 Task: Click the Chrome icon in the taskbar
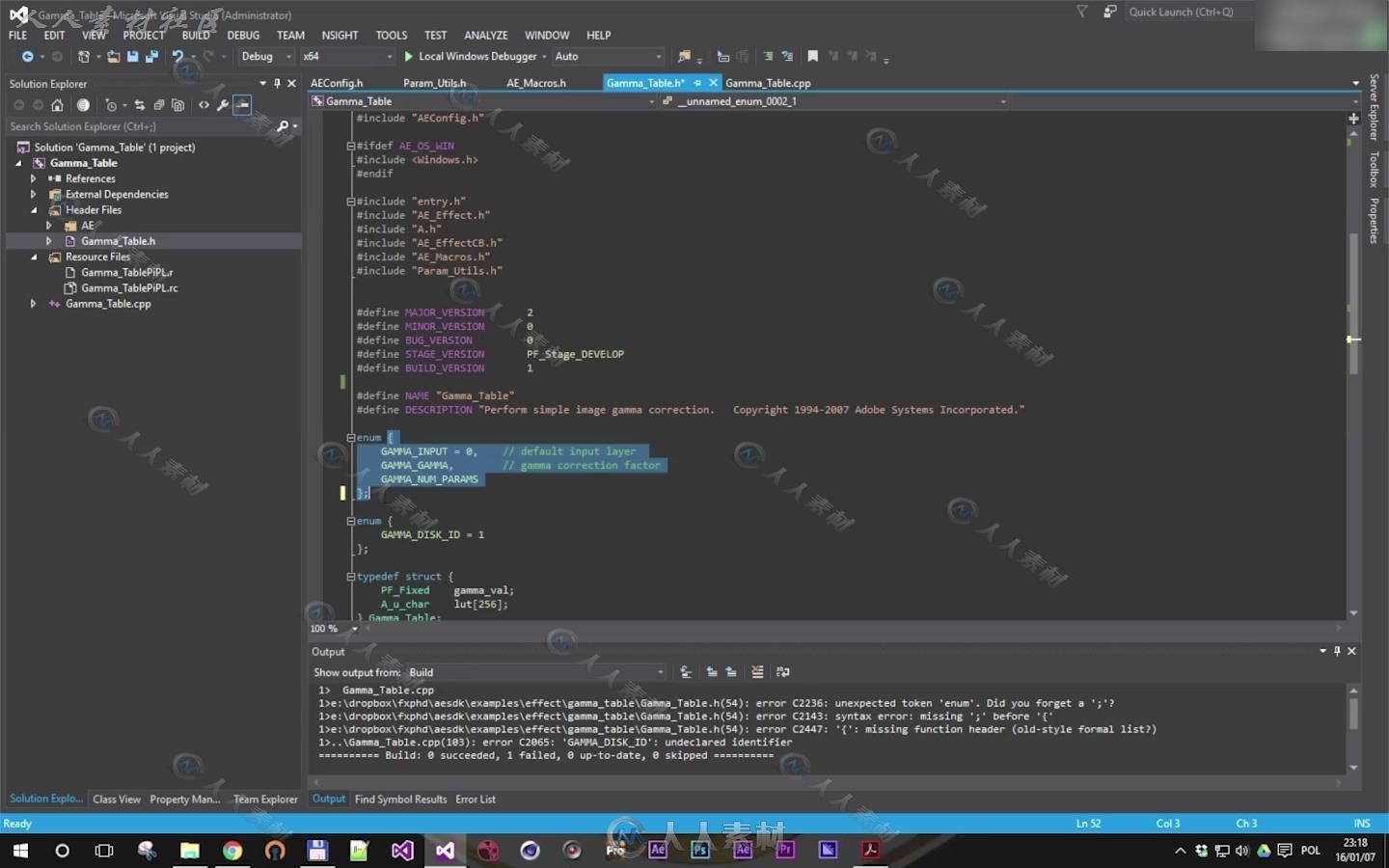[232, 850]
